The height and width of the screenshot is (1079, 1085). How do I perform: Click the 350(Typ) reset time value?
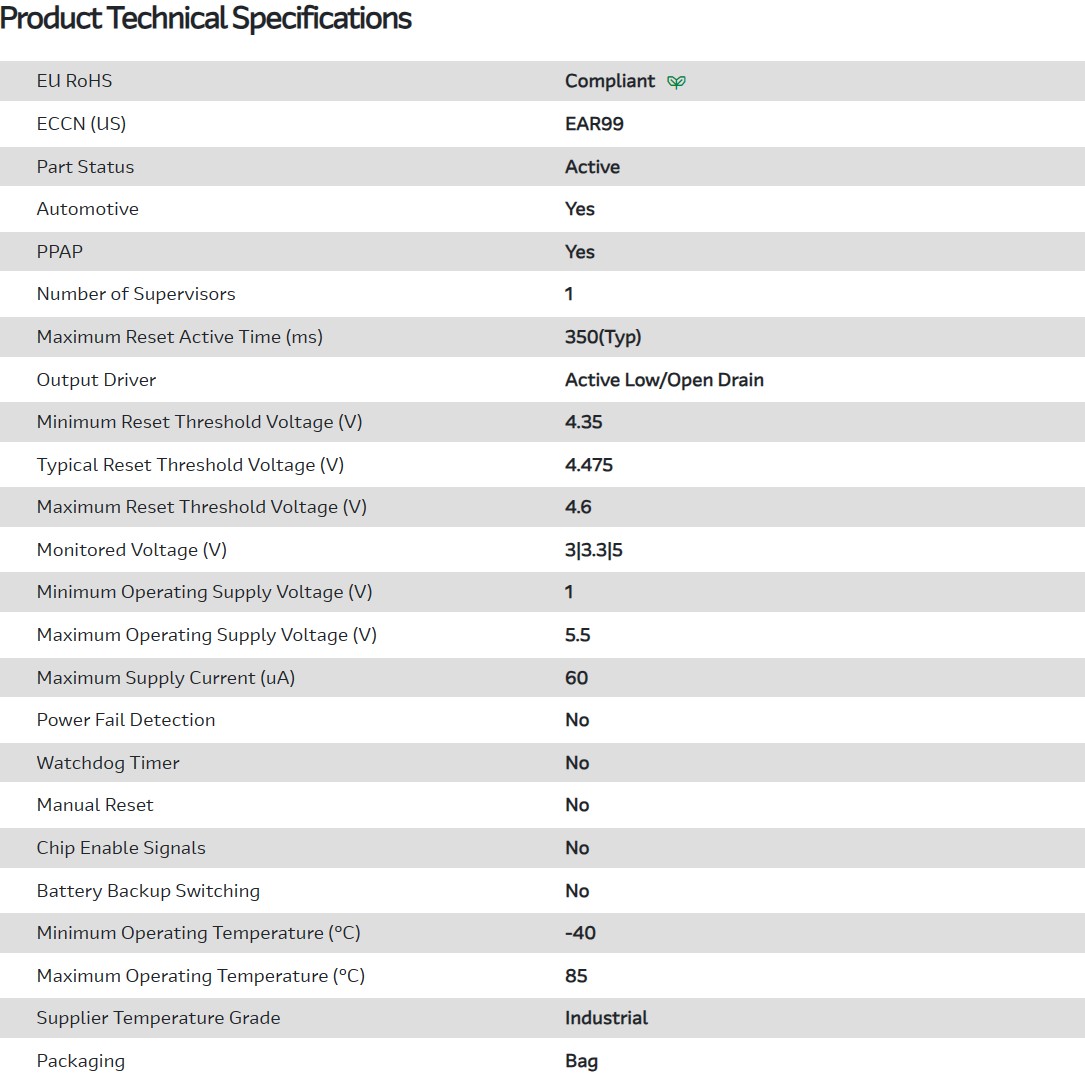coord(603,337)
